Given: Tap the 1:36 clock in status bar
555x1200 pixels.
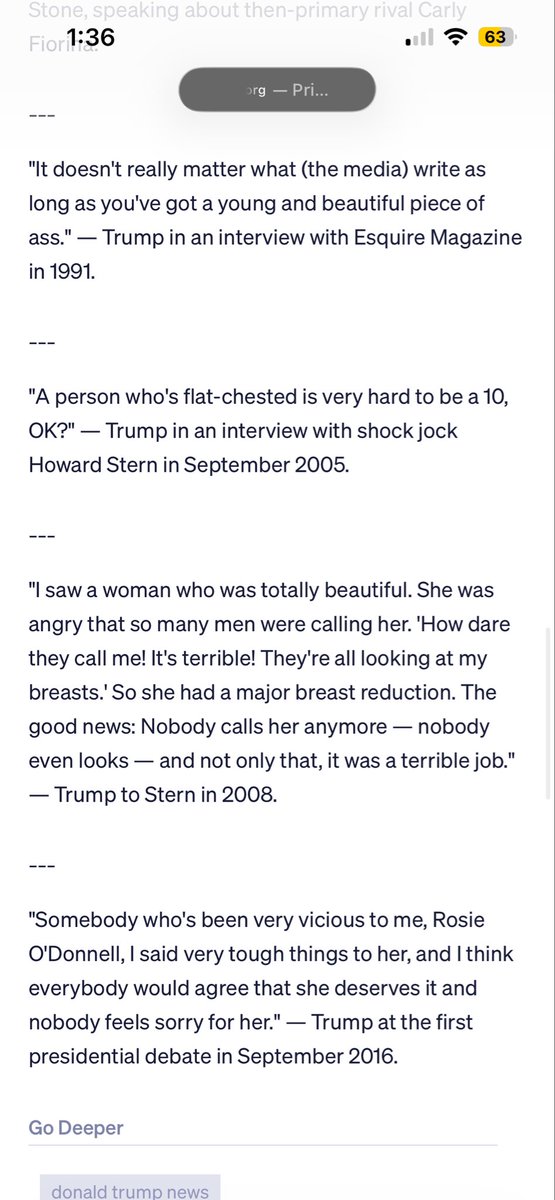Looking at the screenshot, I should click(x=90, y=38).
